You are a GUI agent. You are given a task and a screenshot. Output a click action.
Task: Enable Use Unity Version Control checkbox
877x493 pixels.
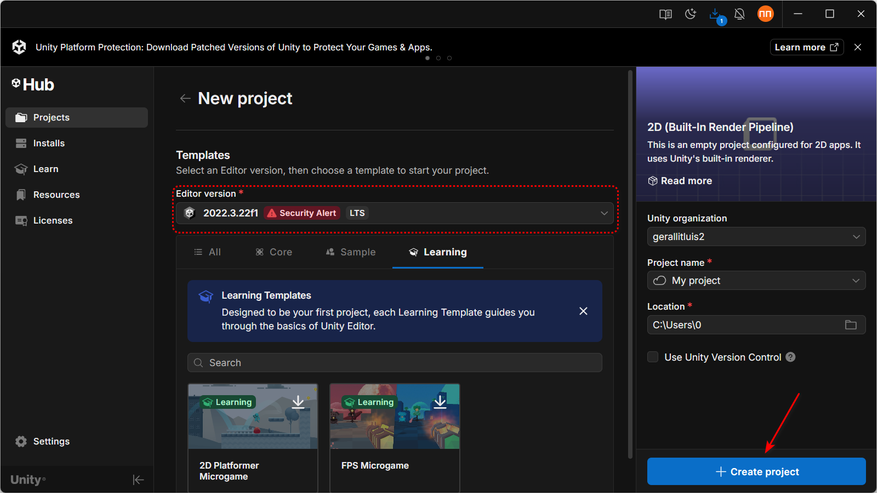(653, 357)
